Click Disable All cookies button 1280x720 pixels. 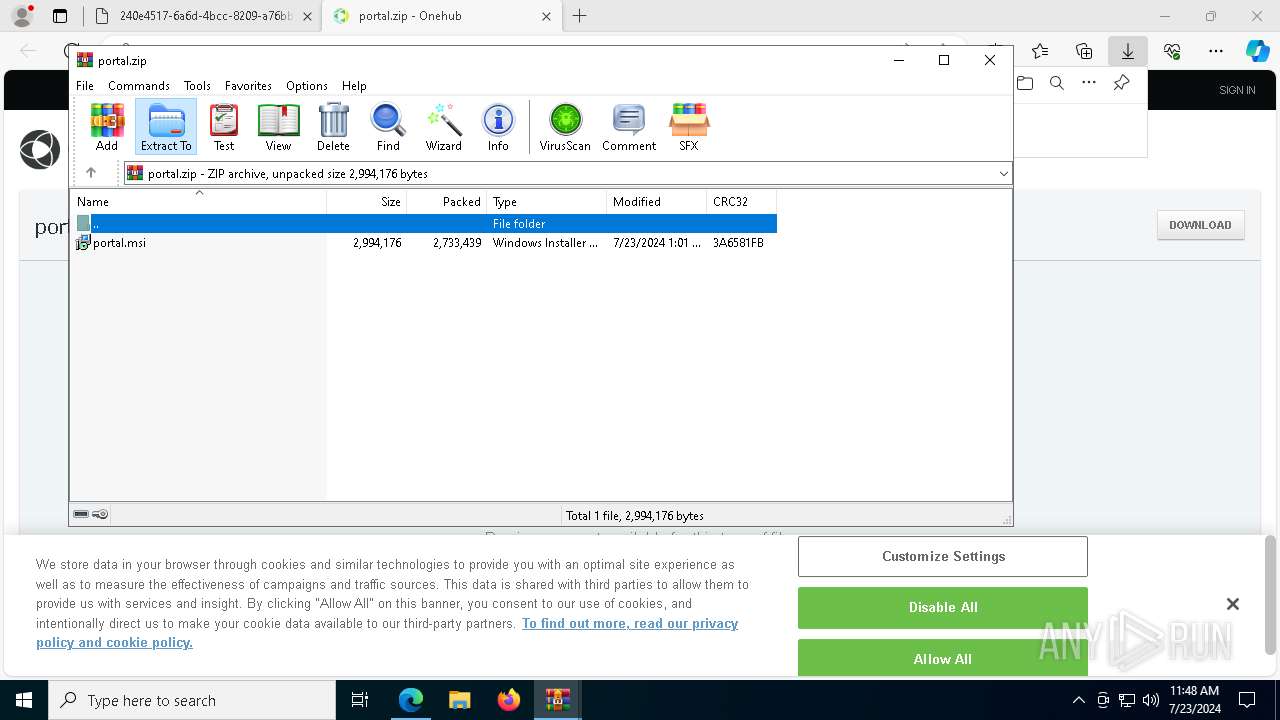pyautogui.click(x=943, y=607)
